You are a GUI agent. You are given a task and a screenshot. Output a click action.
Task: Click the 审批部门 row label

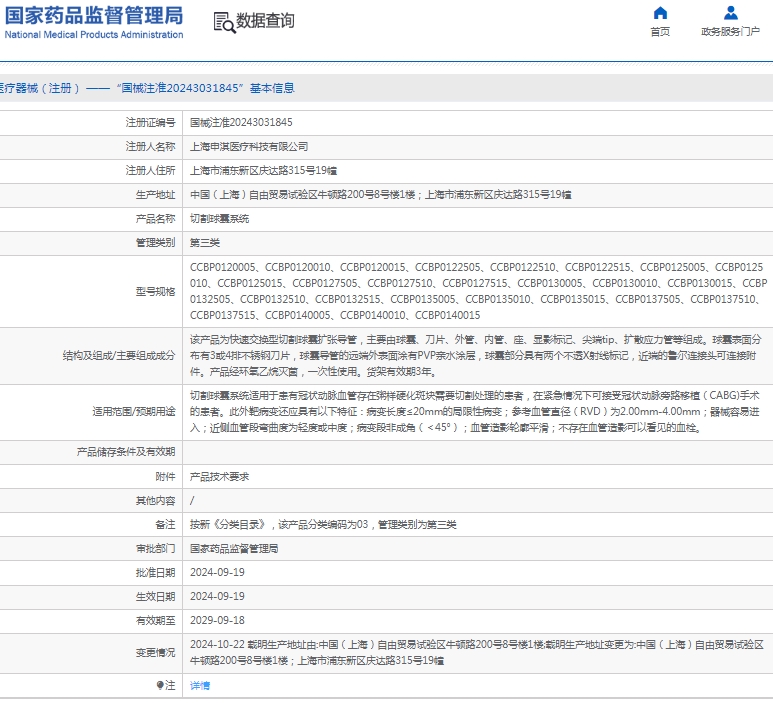[155, 549]
